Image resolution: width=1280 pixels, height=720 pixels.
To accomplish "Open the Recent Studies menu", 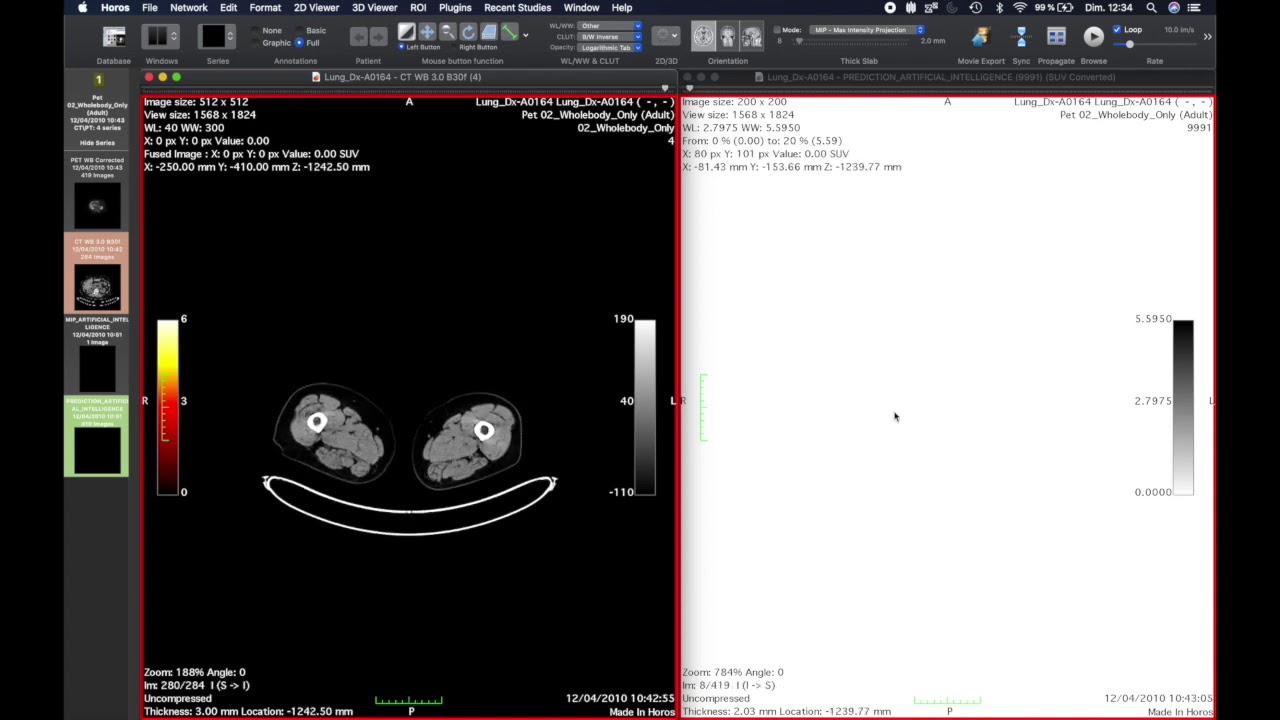I will tap(517, 7).
